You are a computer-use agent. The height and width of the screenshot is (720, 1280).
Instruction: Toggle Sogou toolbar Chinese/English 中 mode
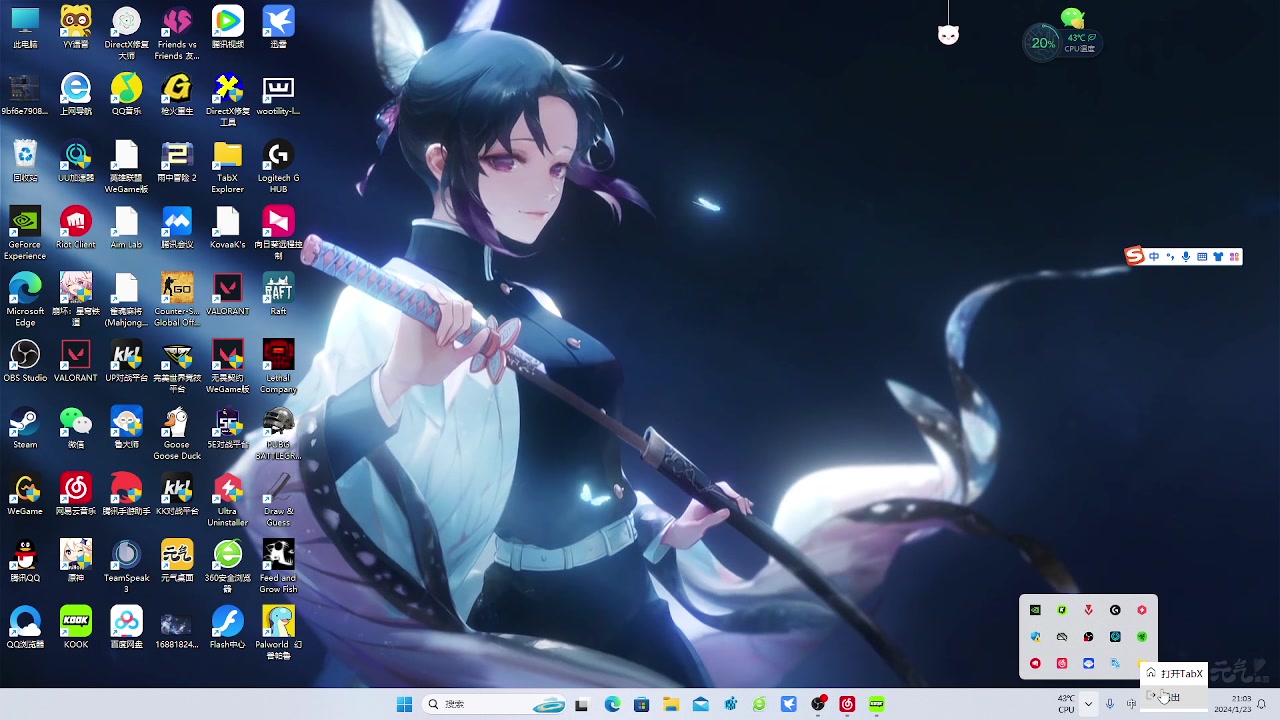click(1154, 257)
